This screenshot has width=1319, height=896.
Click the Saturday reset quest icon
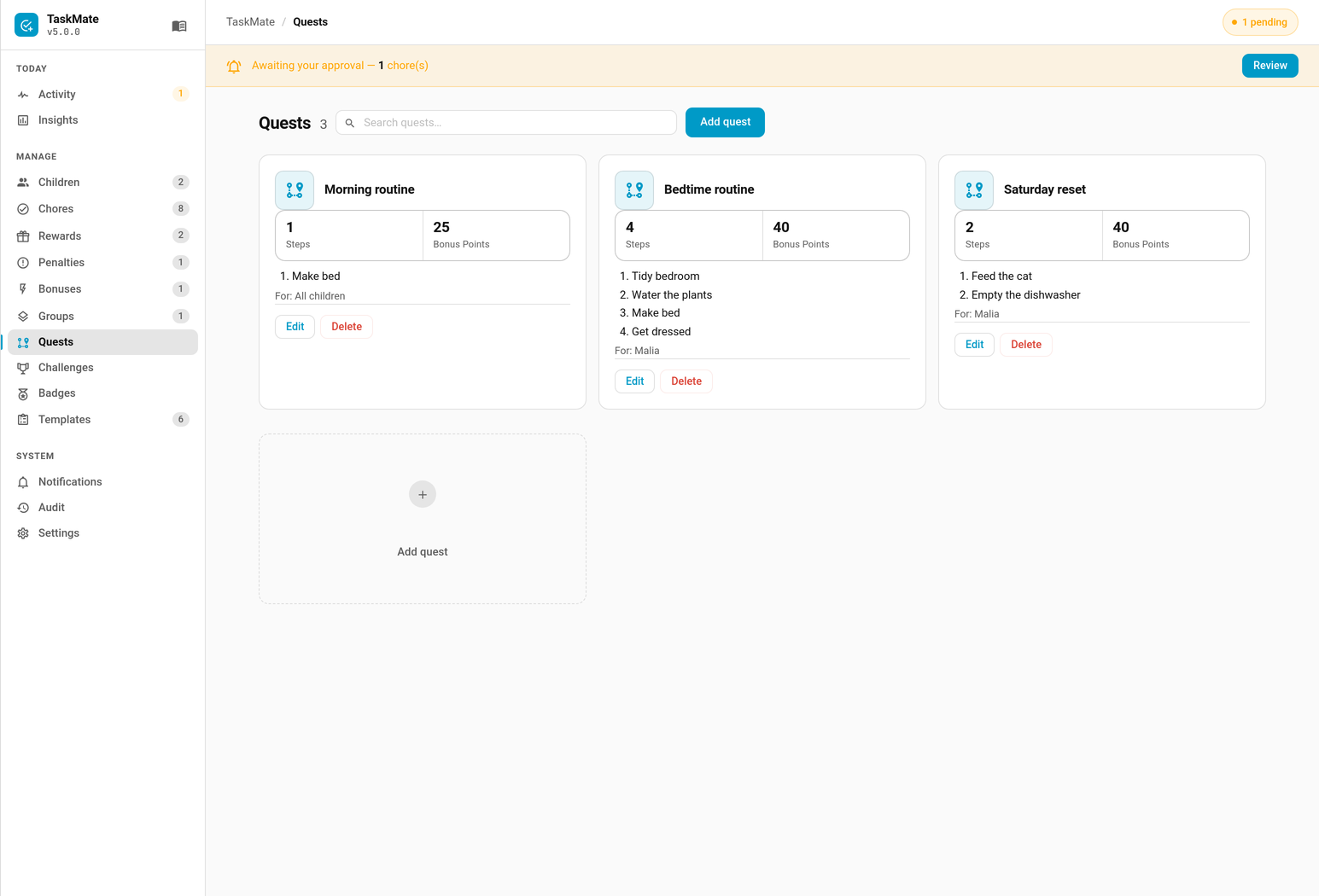(974, 190)
